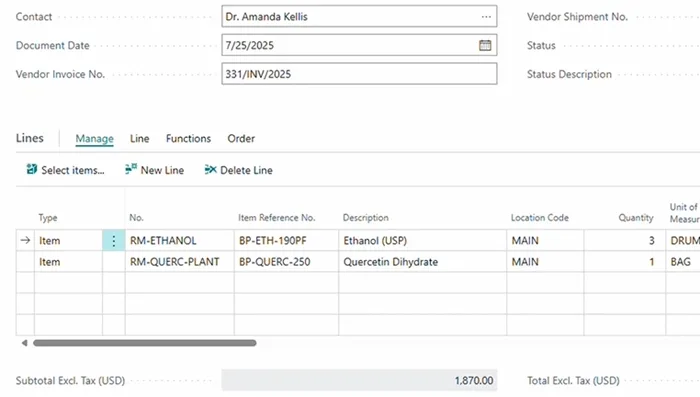Image resolution: width=700 pixels, height=397 pixels.
Task: Open the Contact lookup ellipsis button
Action: click(x=486, y=17)
